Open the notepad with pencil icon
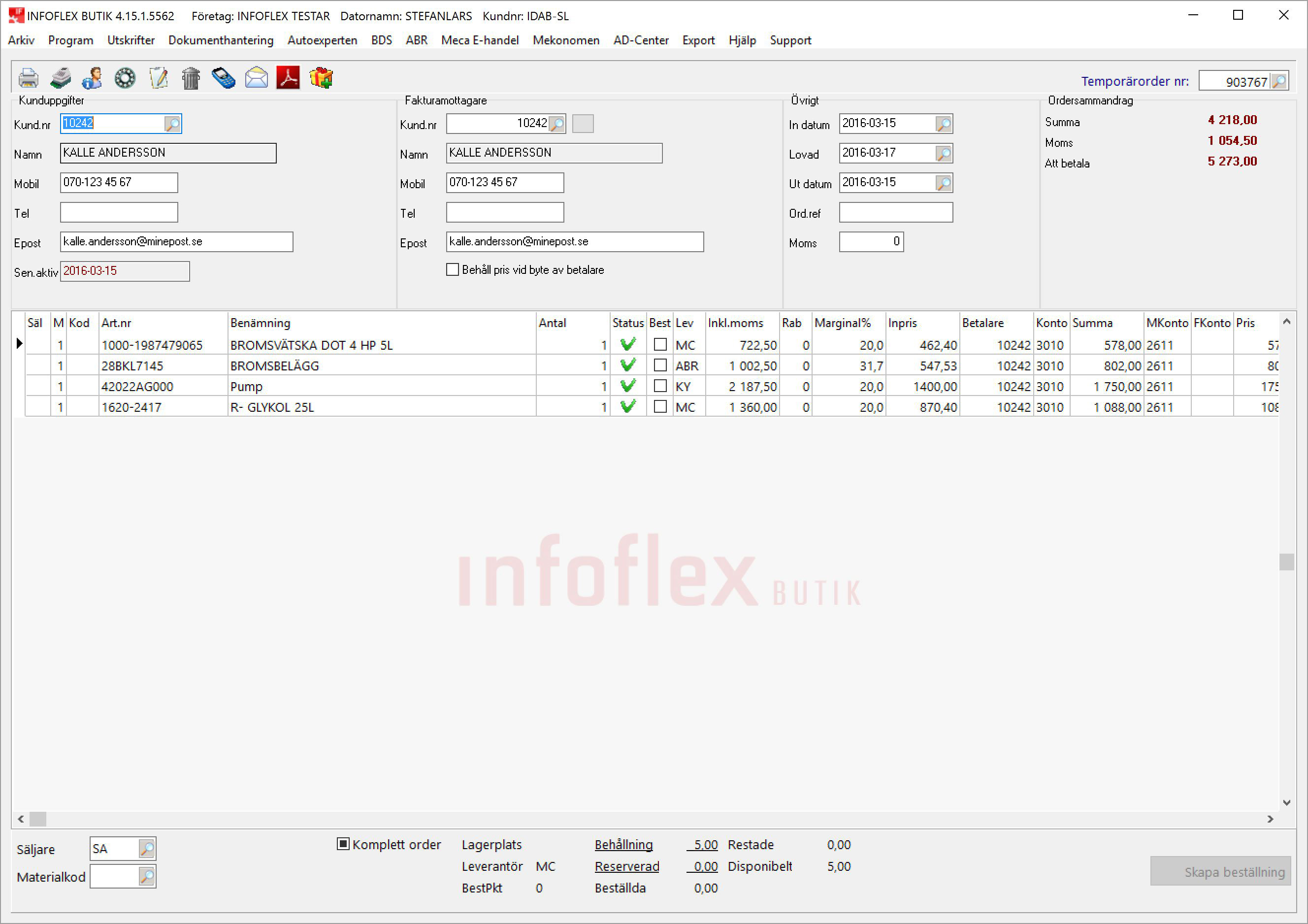 159,78
